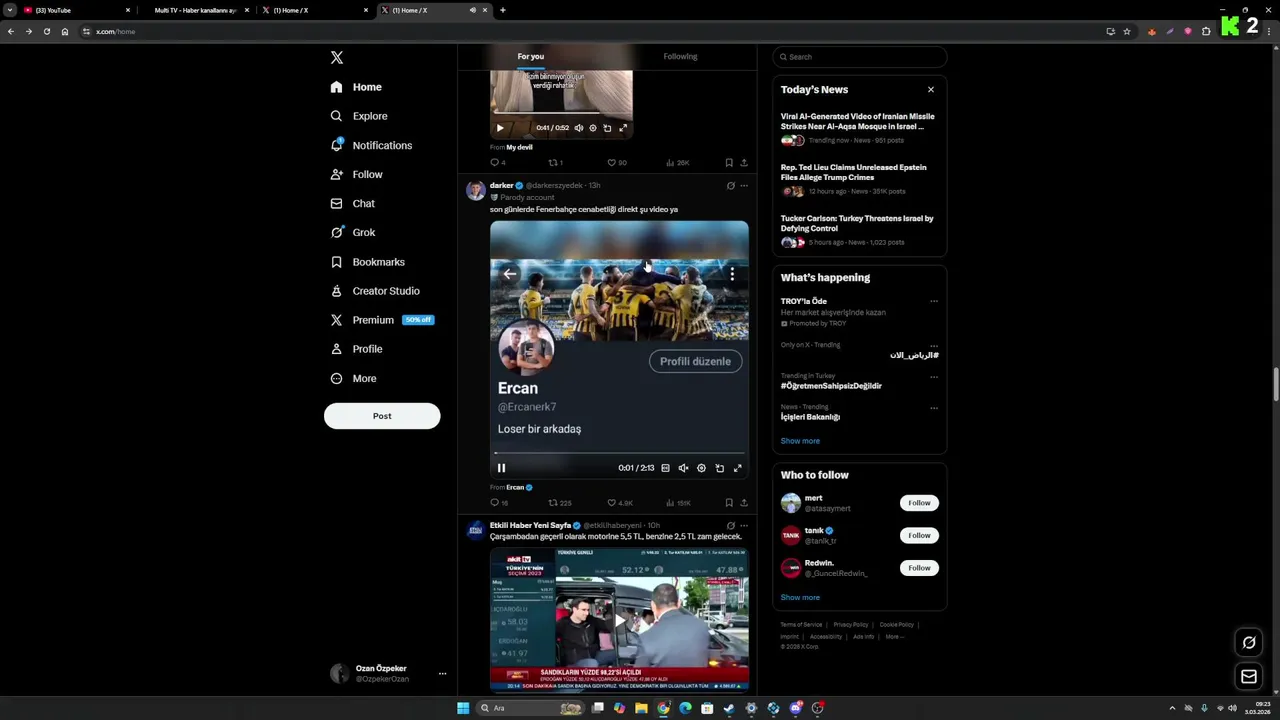Make the My devil video full screen
Viewport: 1280px width, 720px height.
click(x=623, y=128)
